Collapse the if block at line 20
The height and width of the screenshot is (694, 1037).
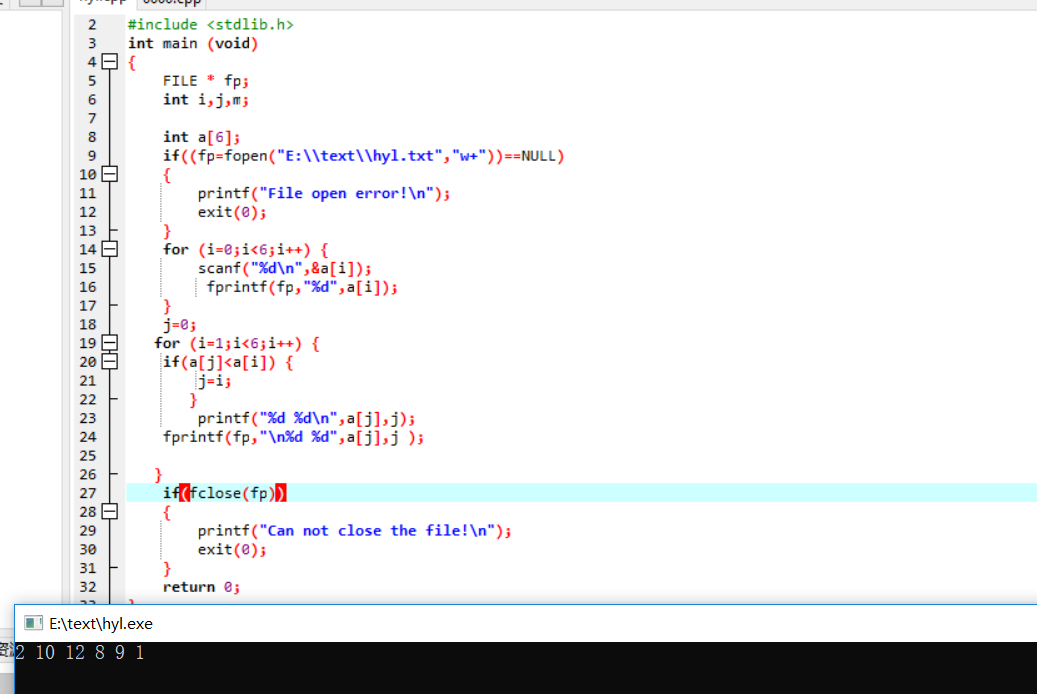pos(110,362)
